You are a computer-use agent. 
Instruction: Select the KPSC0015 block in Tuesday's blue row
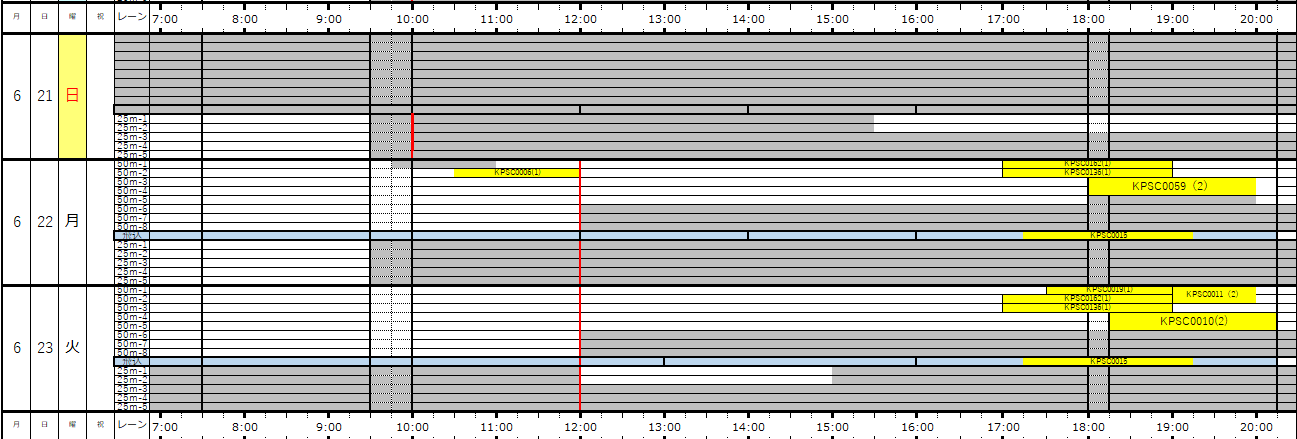[1108, 361]
